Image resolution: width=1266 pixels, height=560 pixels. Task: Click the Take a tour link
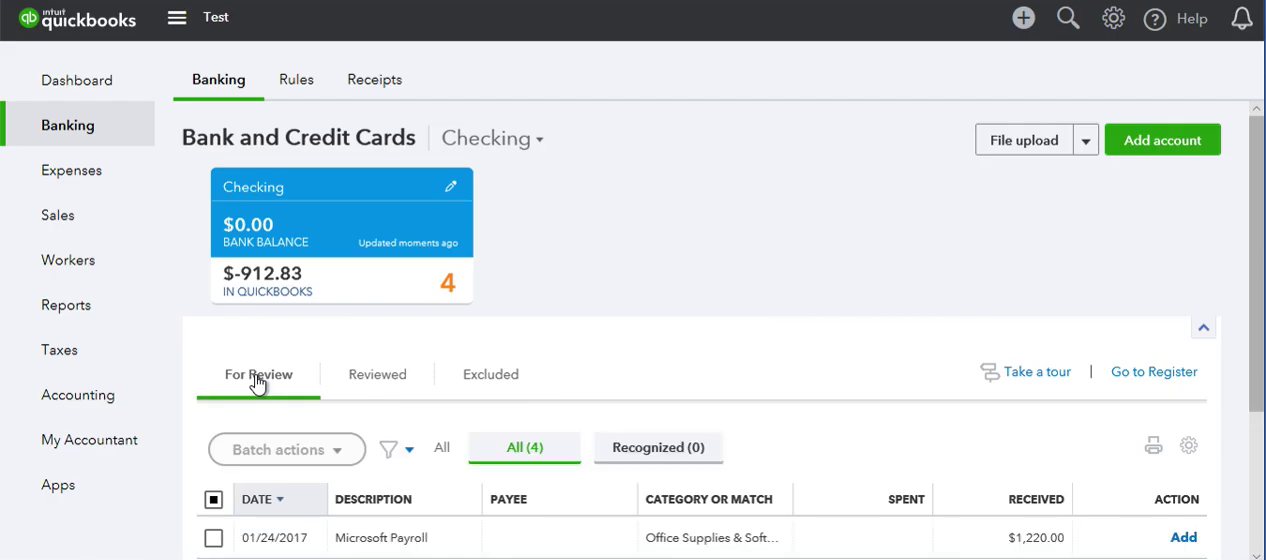1025,372
